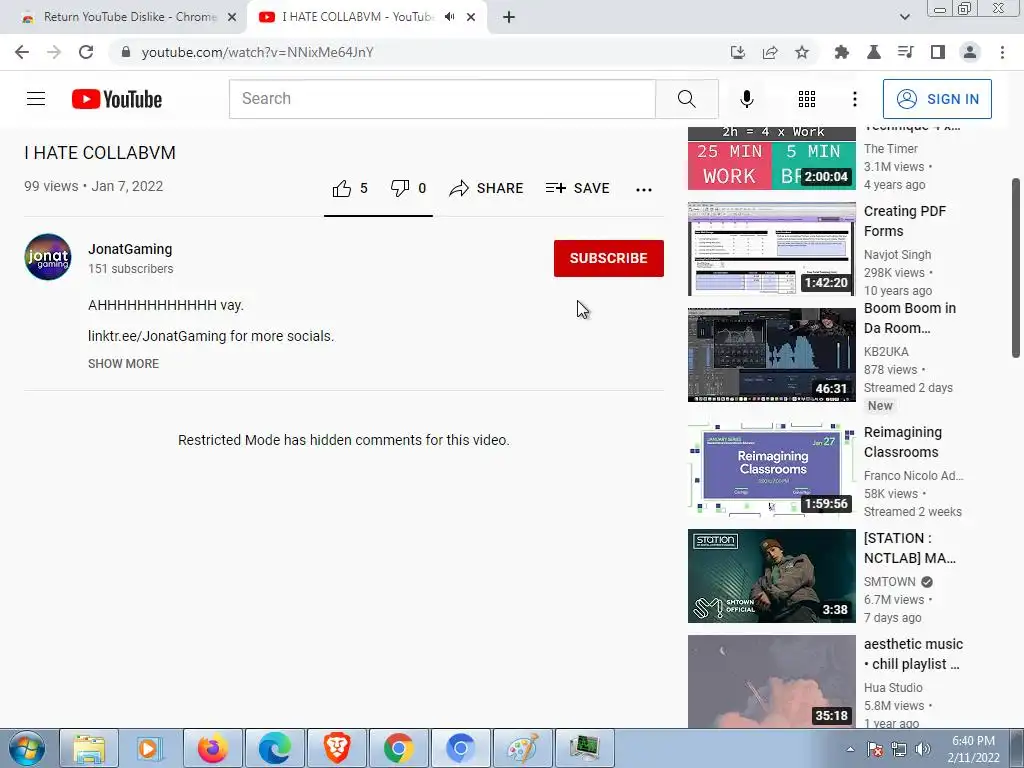Open Chrome profile avatar
Viewport: 1024px width, 768px height.
click(970, 52)
